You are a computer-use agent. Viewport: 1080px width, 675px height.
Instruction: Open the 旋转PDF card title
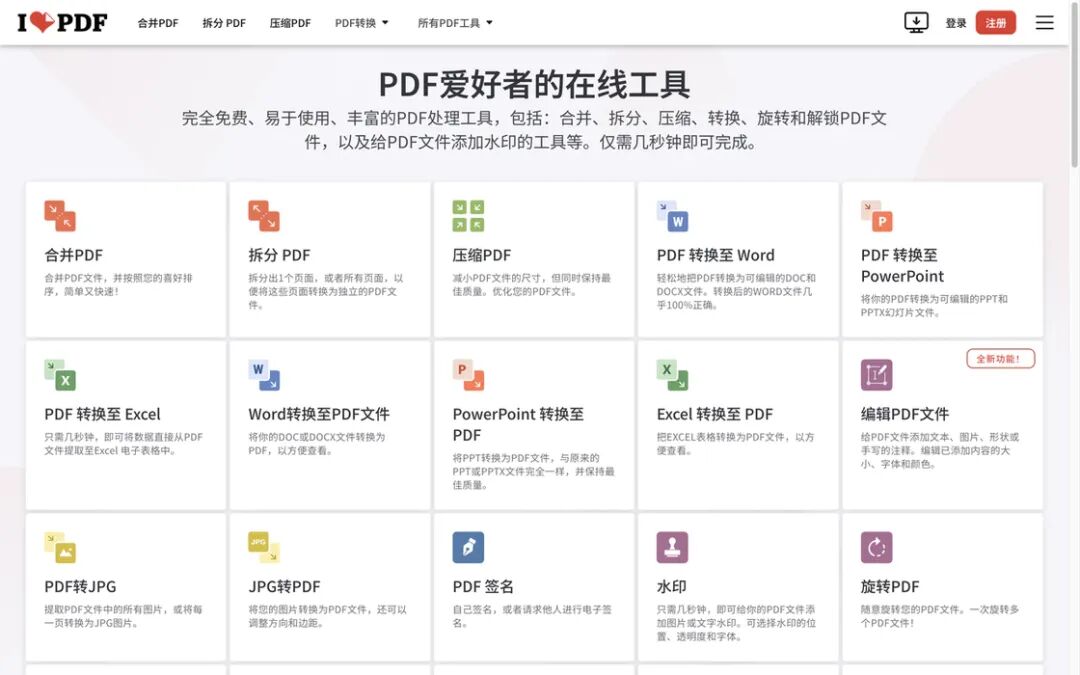(890, 586)
